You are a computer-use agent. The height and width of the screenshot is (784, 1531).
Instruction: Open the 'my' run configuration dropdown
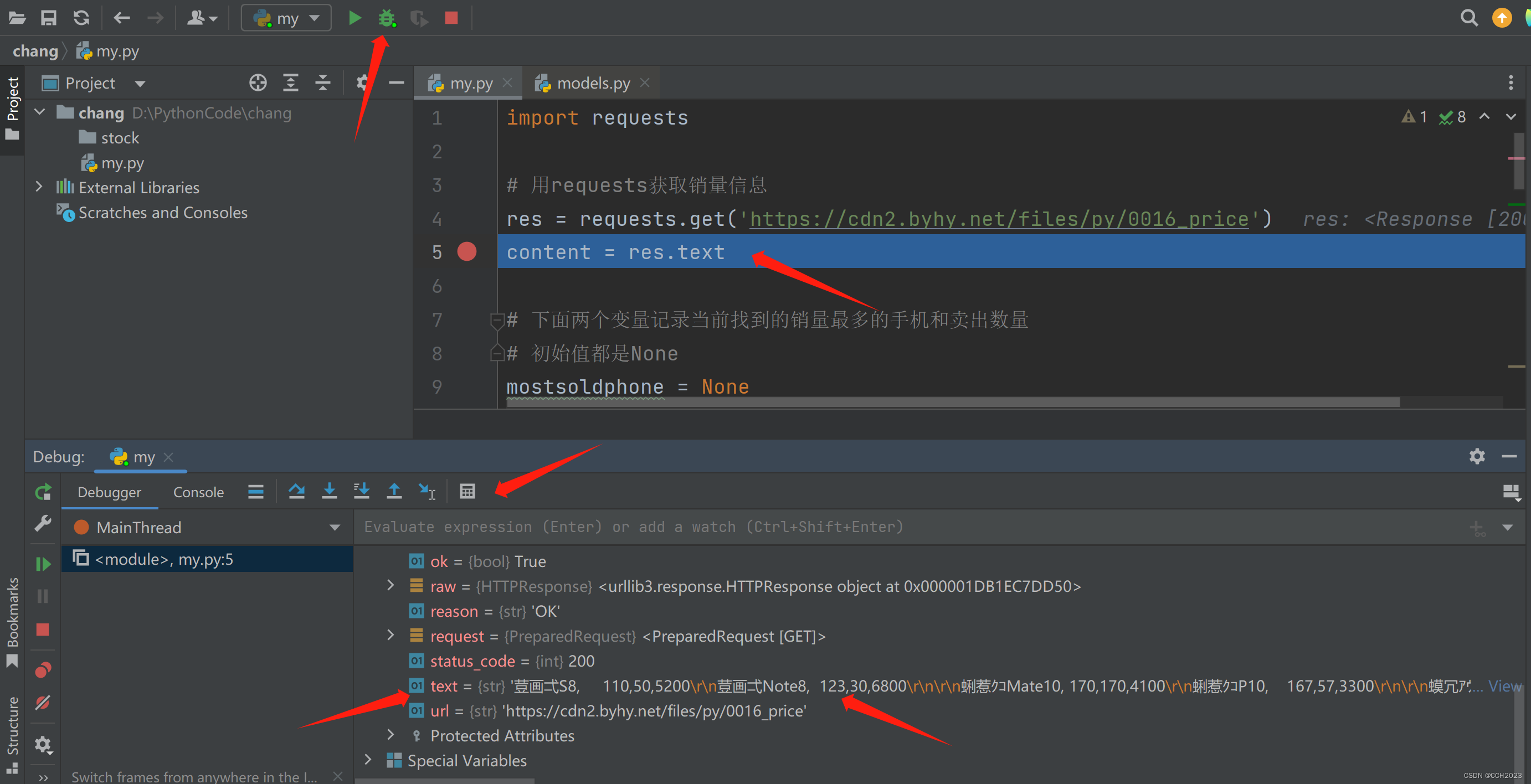(286, 18)
